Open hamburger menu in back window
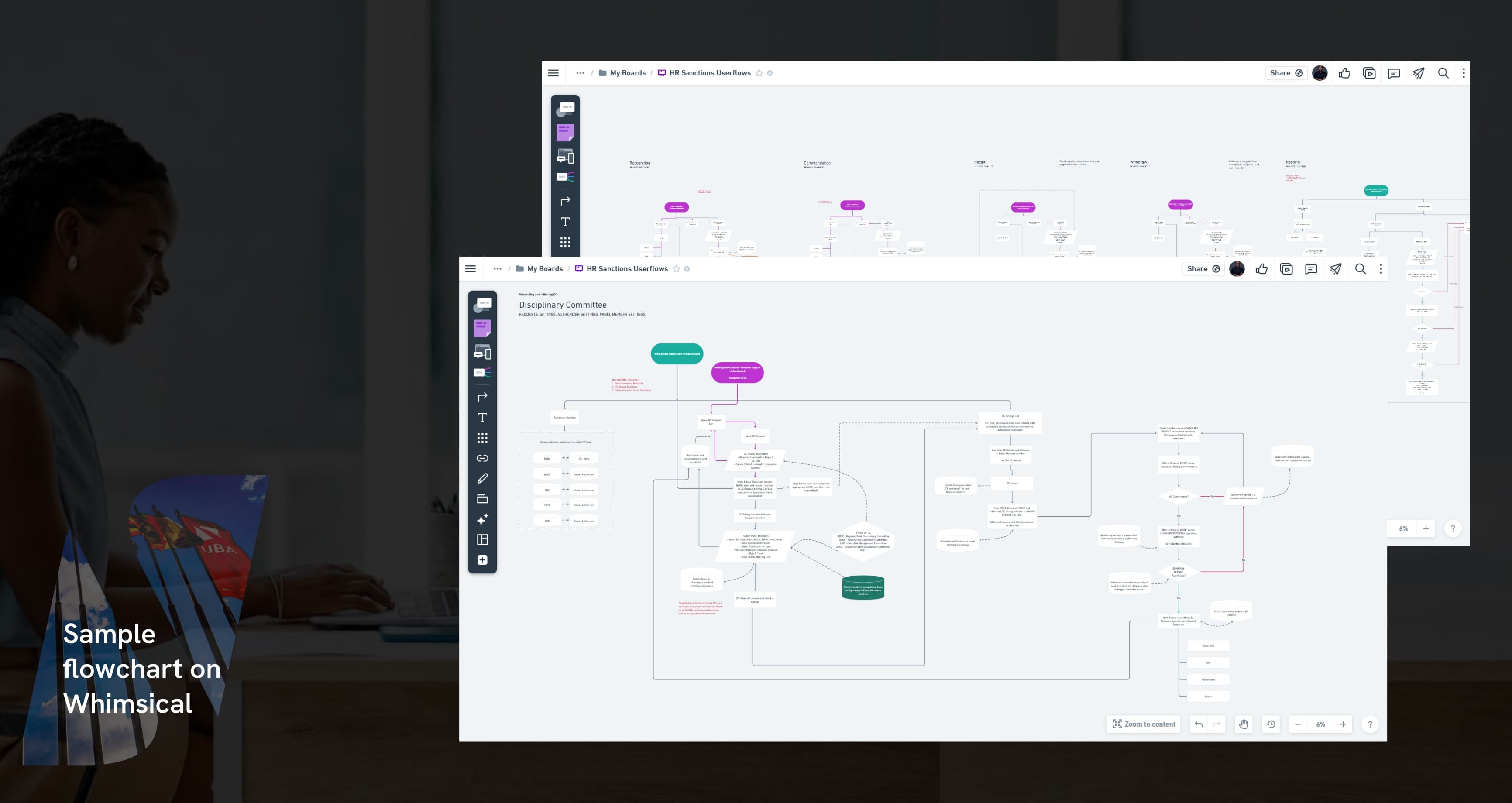The height and width of the screenshot is (803, 1512). [553, 73]
